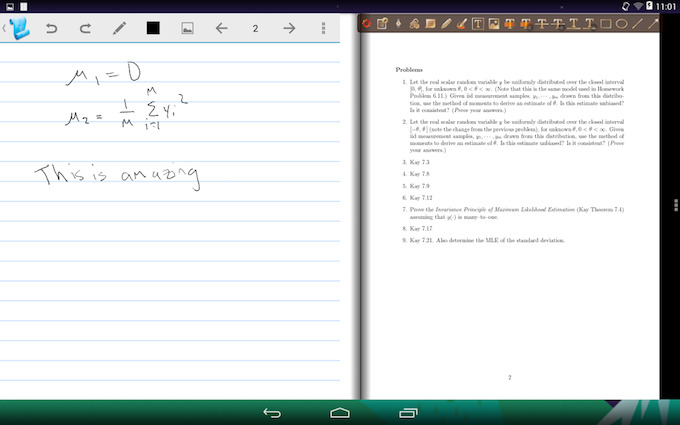The width and height of the screenshot is (680, 425).
Task: Select the pen drawing tool
Action: 119,28
